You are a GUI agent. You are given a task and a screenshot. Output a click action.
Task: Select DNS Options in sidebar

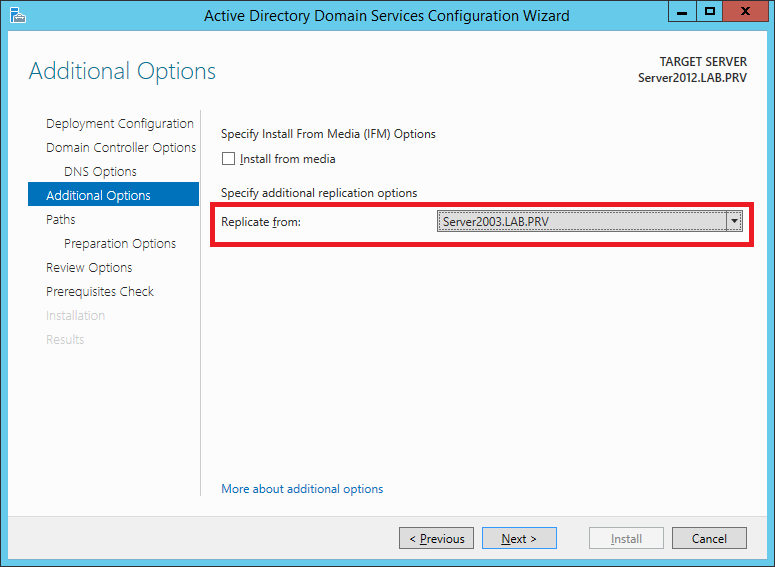tap(100, 172)
